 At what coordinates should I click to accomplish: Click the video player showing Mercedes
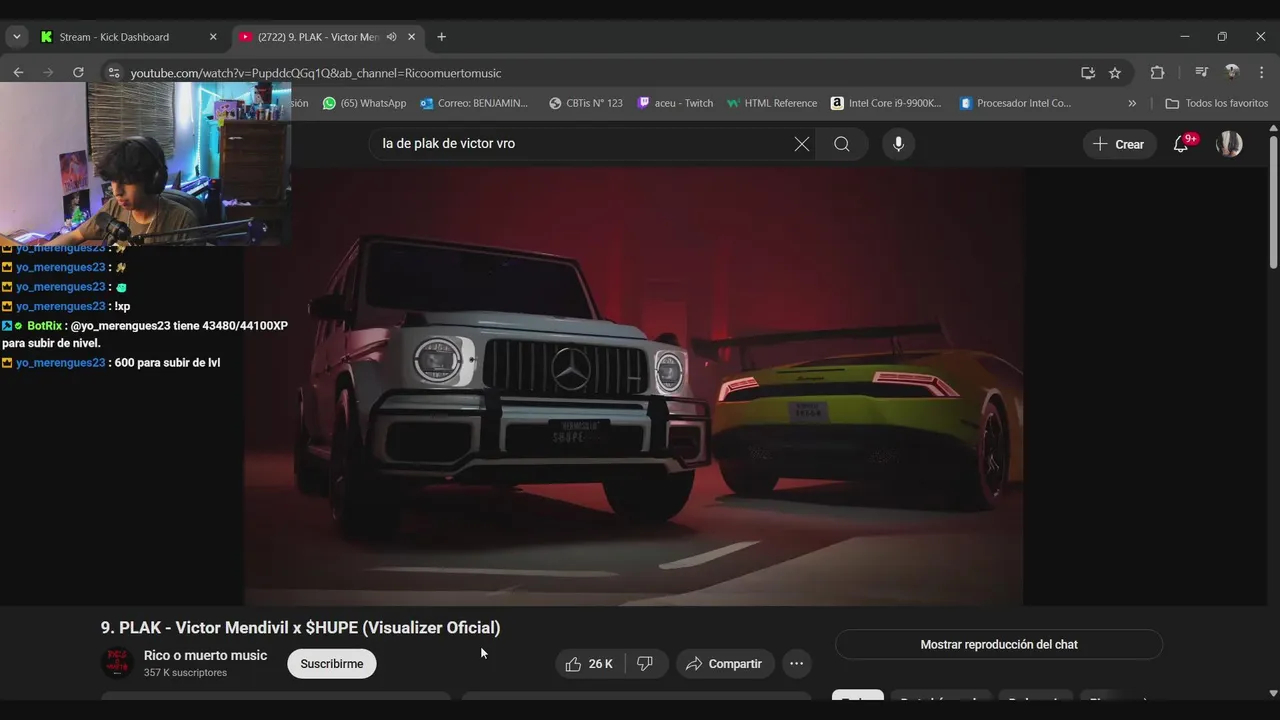point(633,386)
